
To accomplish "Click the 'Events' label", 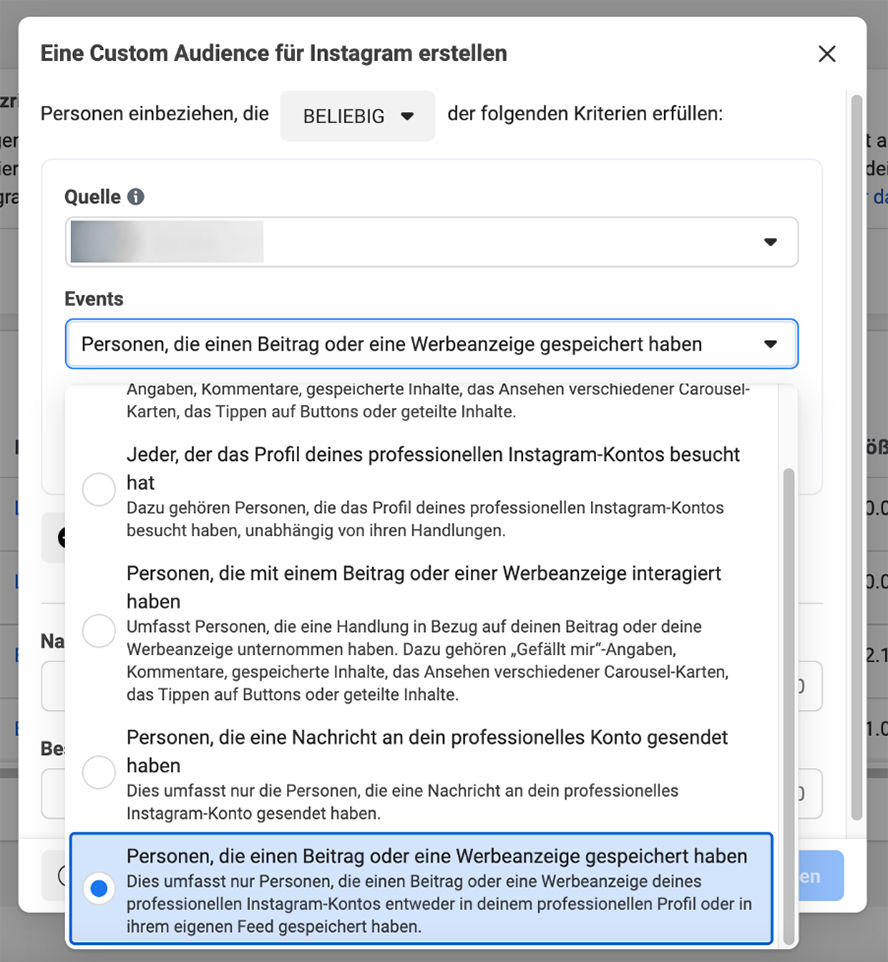I will click(x=94, y=299).
